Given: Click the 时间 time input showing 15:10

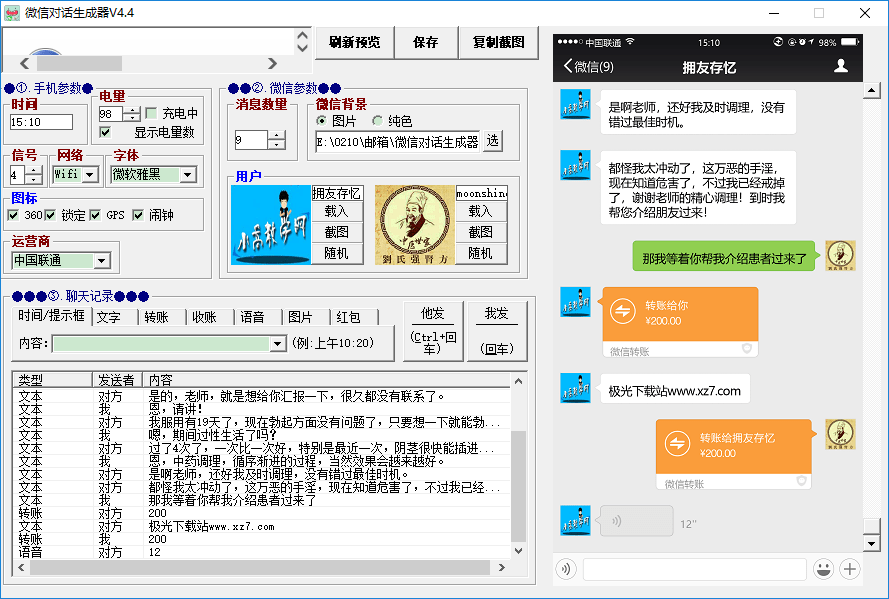Looking at the screenshot, I should click(43, 120).
